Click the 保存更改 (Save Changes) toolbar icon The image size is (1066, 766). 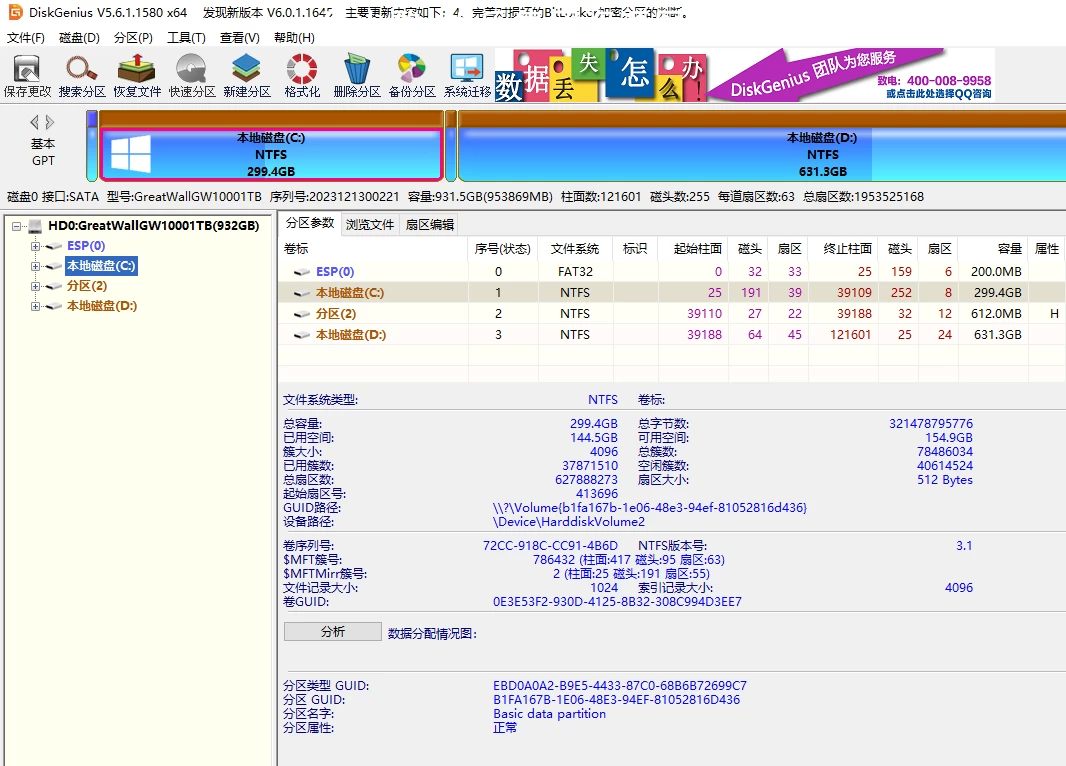[26, 75]
